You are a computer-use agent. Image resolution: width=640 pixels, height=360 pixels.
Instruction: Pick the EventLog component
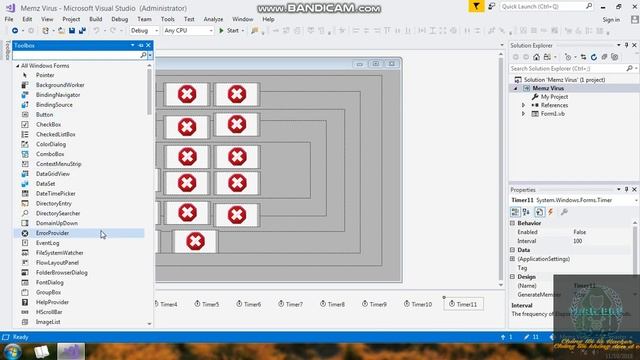(47, 243)
